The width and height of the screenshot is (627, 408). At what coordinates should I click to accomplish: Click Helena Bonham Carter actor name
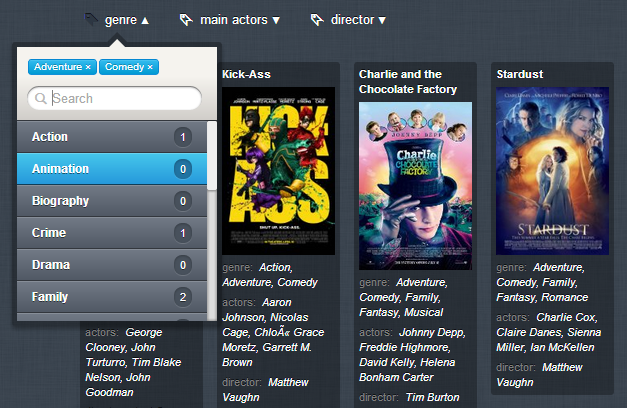[407, 370]
